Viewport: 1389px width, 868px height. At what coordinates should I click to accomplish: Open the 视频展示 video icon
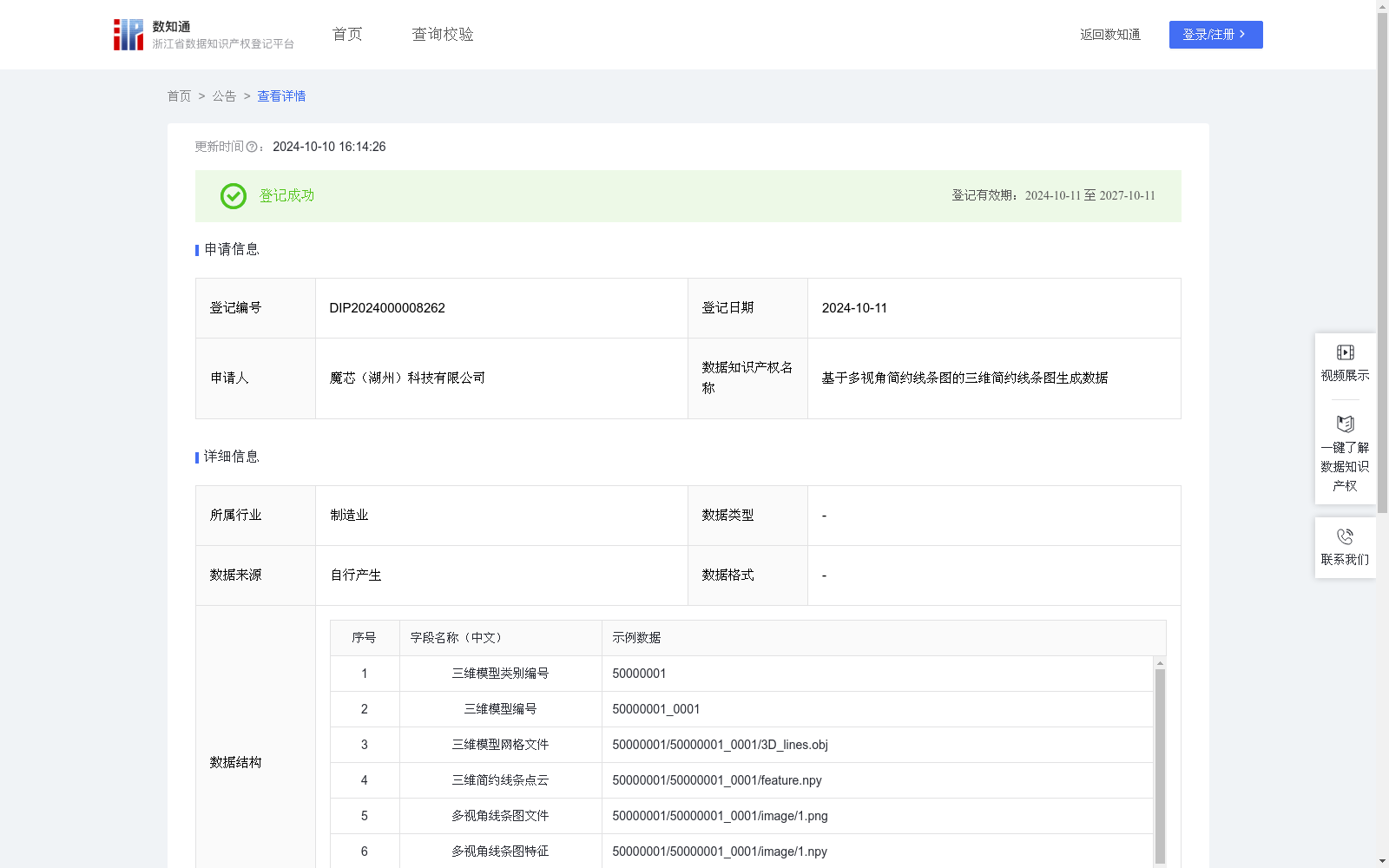(x=1346, y=352)
